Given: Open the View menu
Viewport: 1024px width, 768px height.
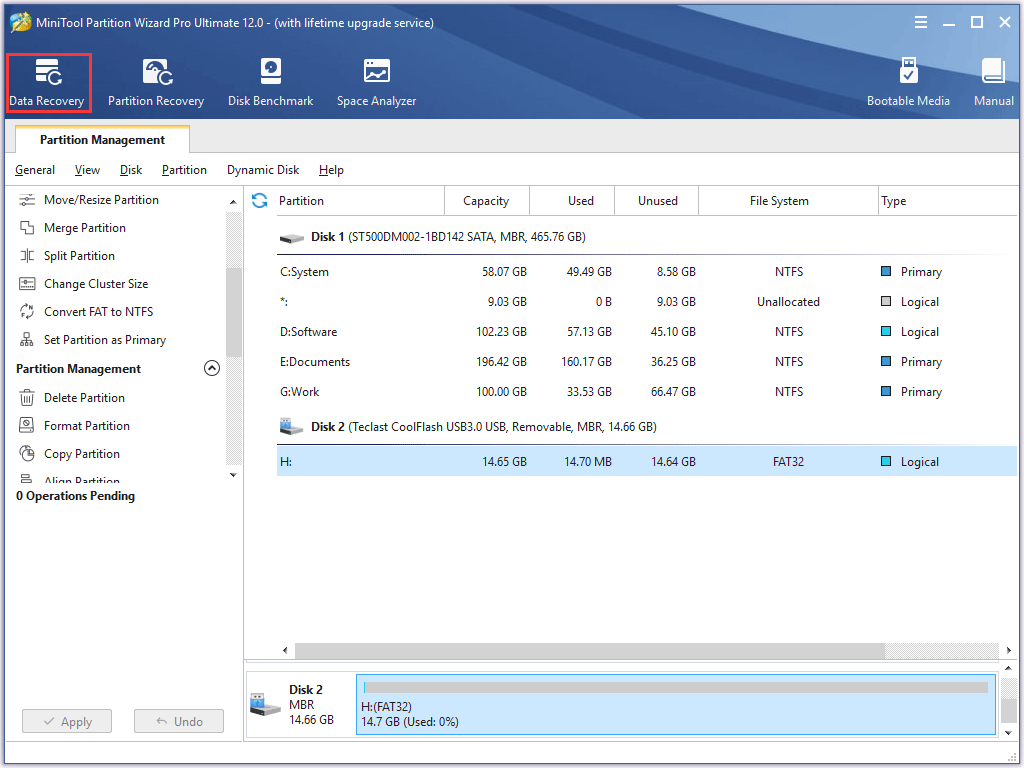Looking at the screenshot, I should tap(88, 170).
